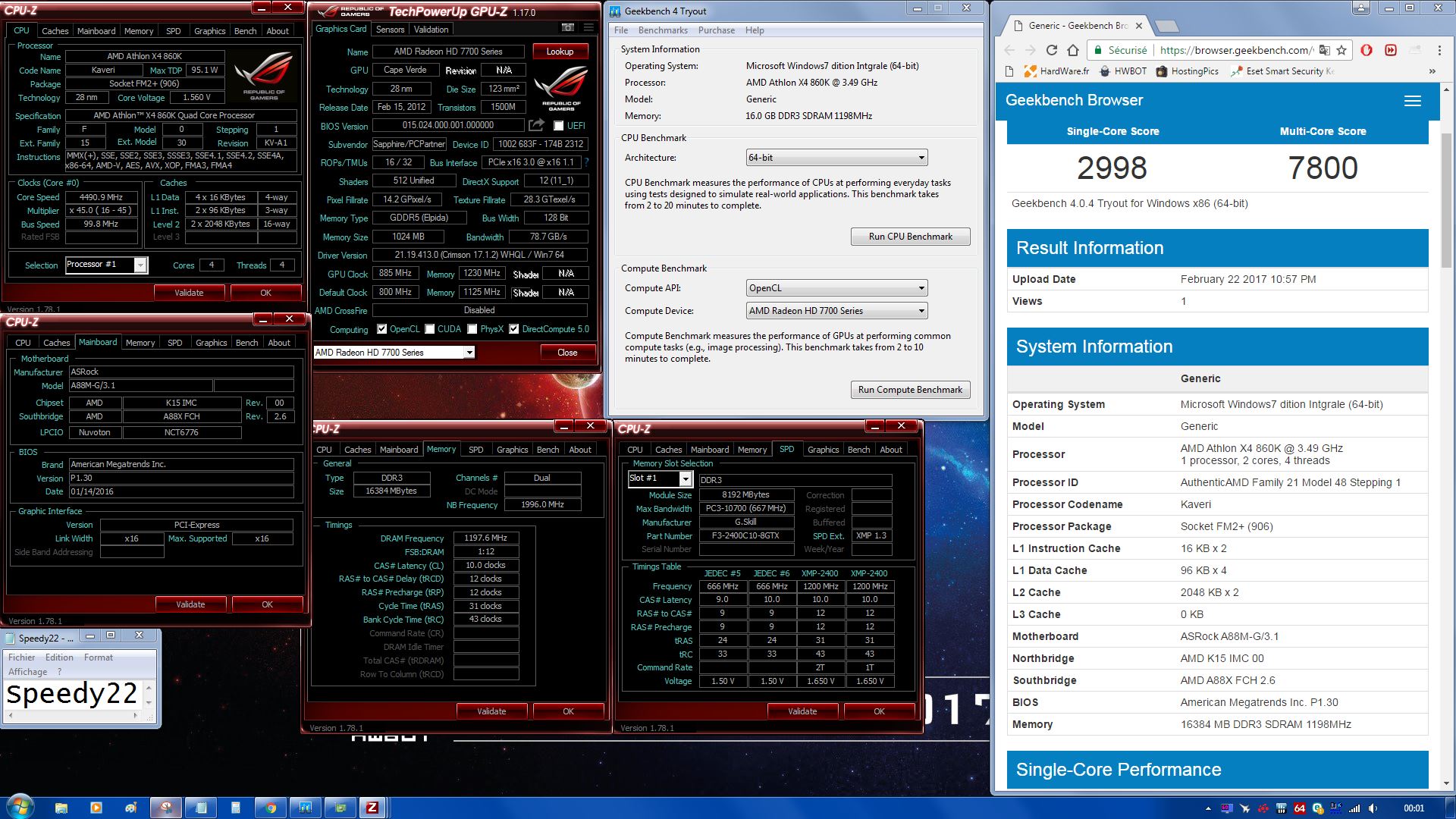Click notepad horizontal scrollbar right arrow
The image size is (1456, 819).
pos(136,715)
